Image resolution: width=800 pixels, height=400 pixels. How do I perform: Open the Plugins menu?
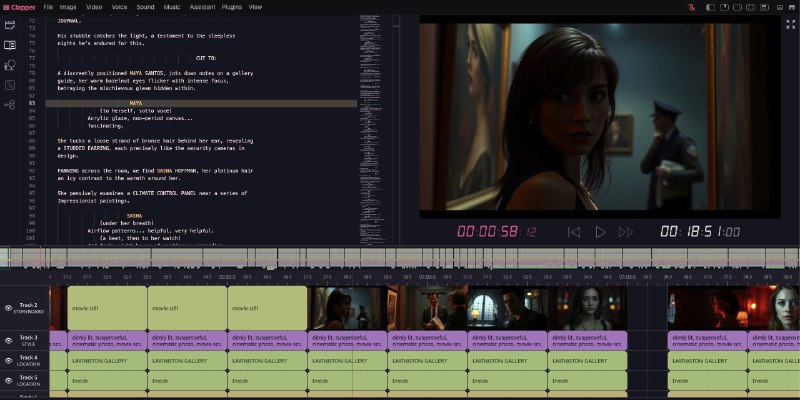pos(232,7)
